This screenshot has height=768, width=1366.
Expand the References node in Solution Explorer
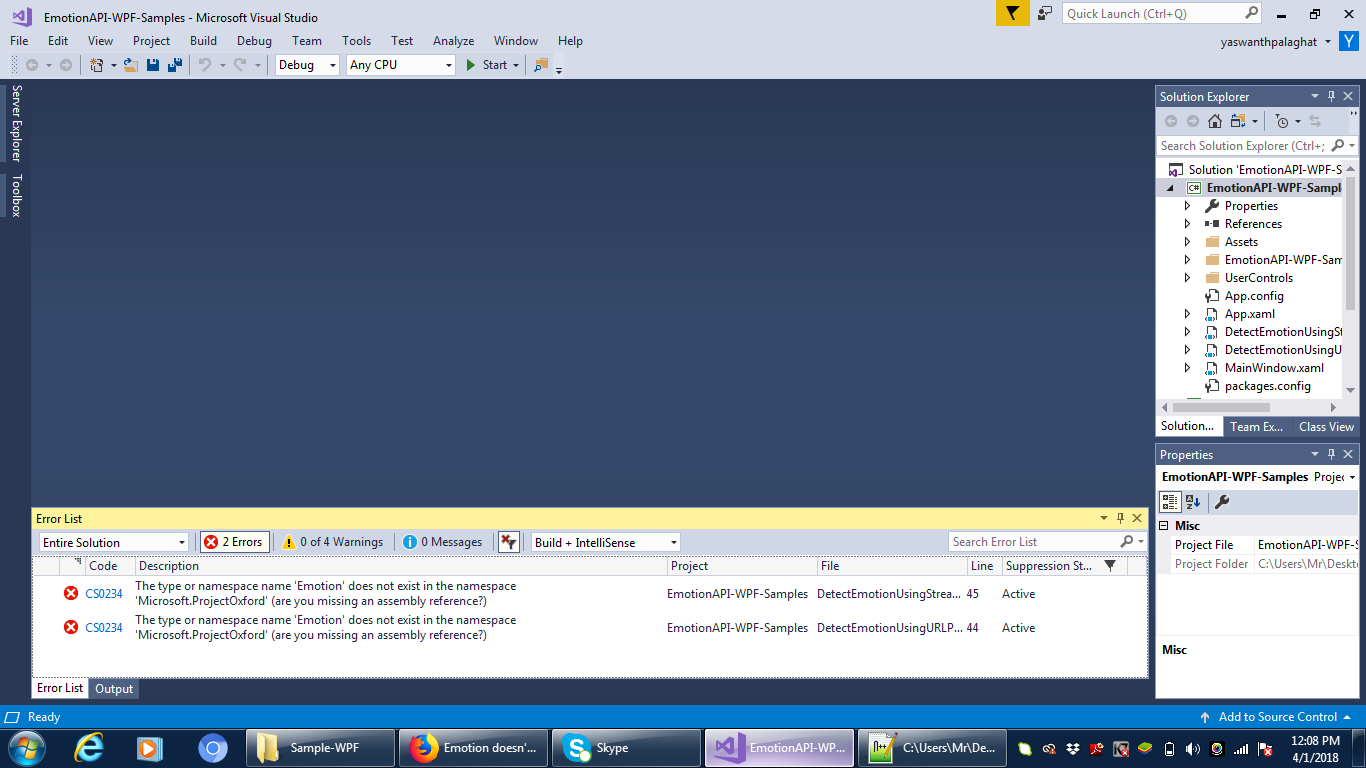point(1188,223)
